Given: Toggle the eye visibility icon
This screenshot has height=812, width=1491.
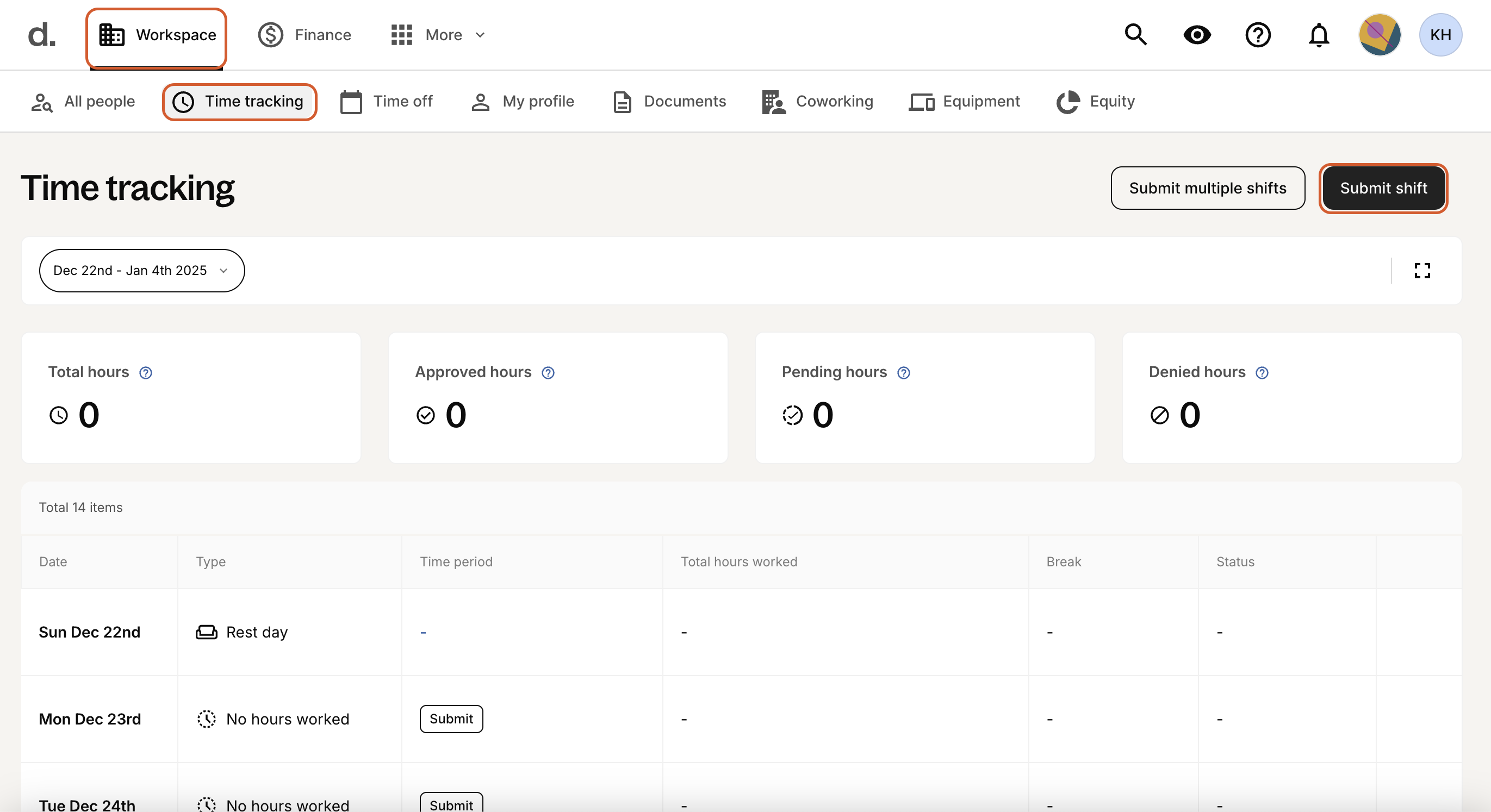Looking at the screenshot, I should tap(1197, 35).
